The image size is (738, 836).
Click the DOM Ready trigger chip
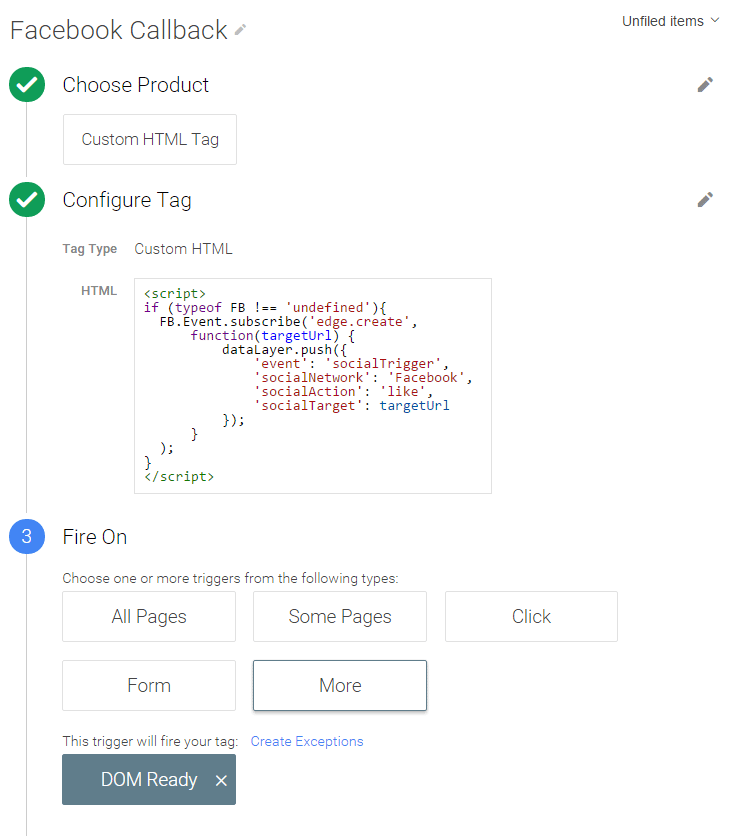point(149,779)
